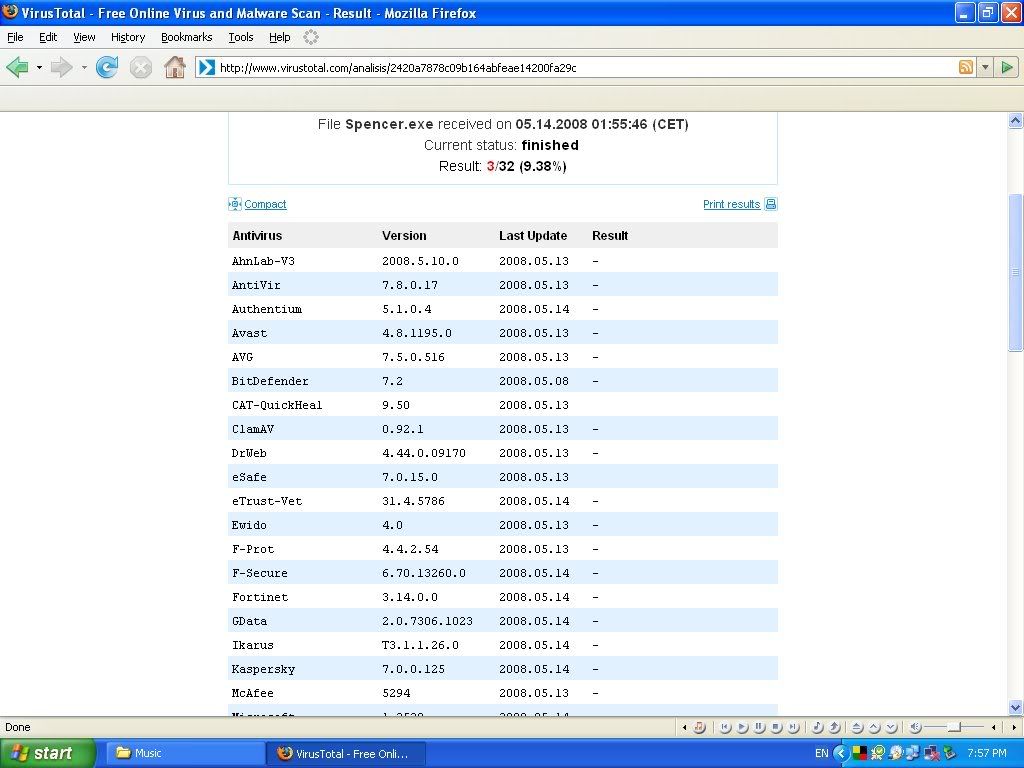Go to the Firefox home page
Viewport: 1024px width, 768px height.
(x=175, y=68)
